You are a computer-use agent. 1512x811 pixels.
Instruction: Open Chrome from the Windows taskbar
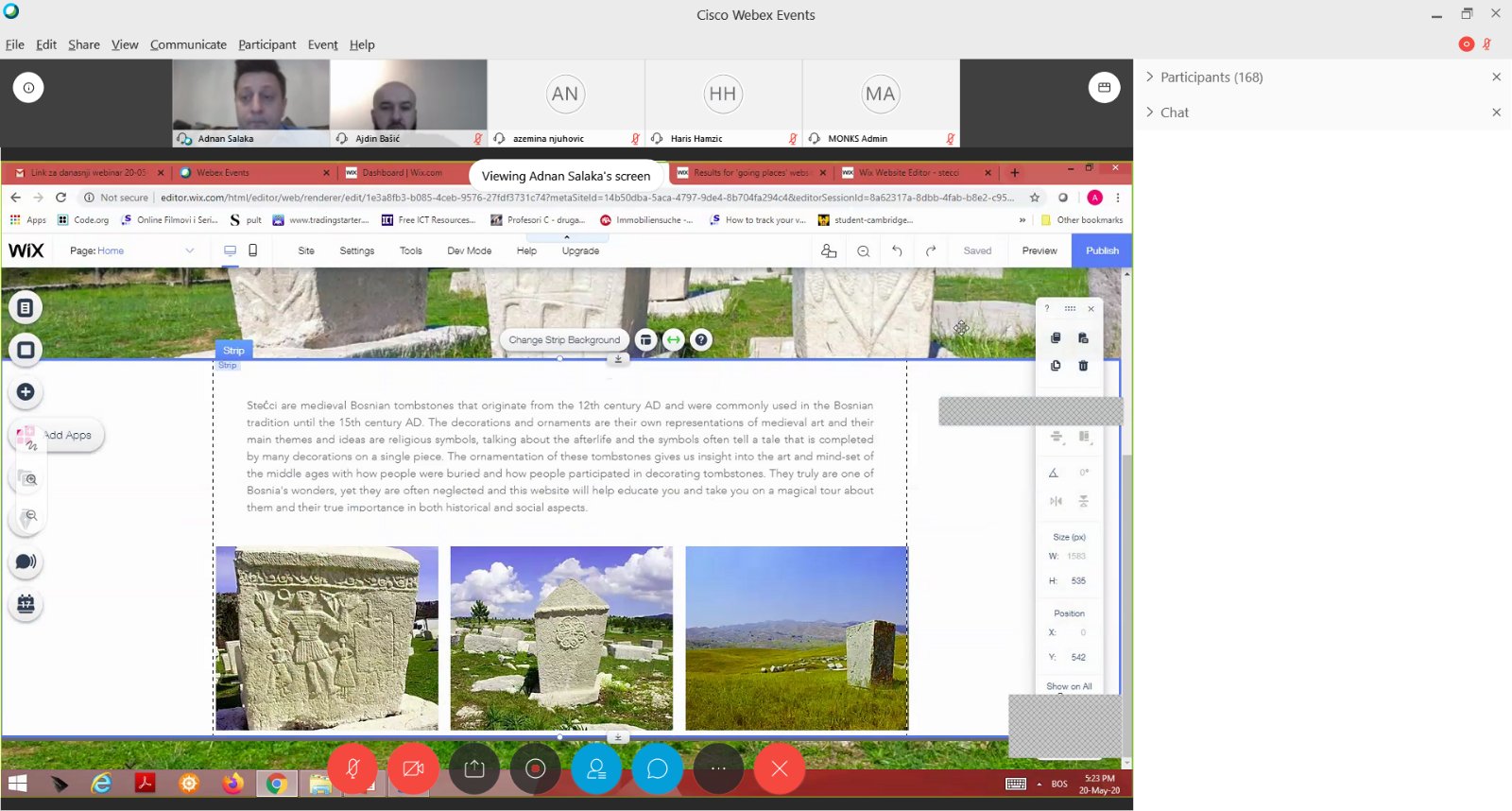coord(276,784)
